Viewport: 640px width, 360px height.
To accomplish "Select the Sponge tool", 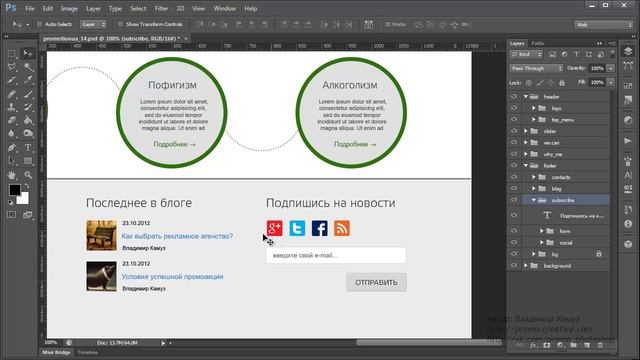I will [28, 133].
